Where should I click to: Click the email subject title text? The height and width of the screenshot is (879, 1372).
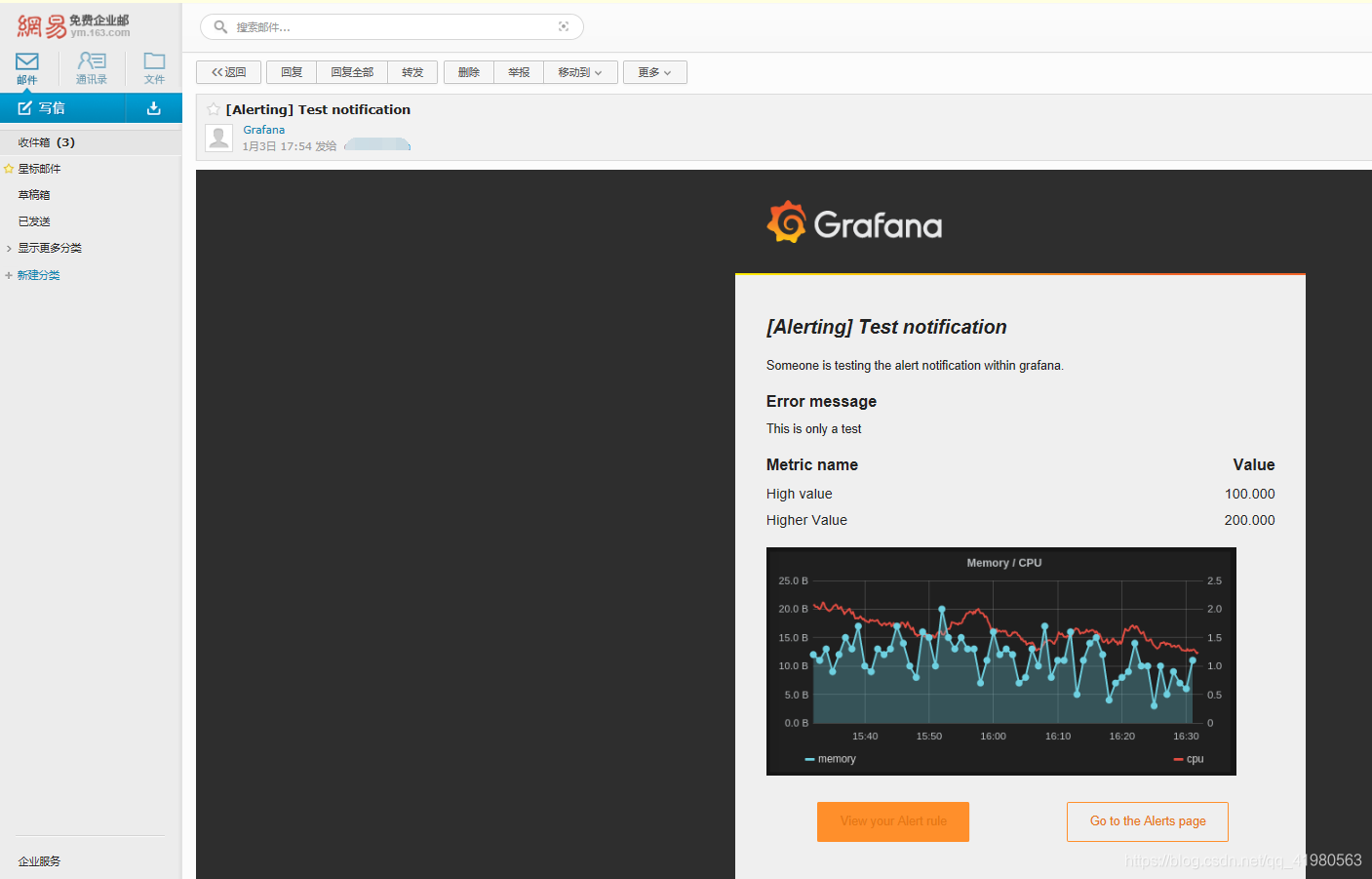[318, 109]
